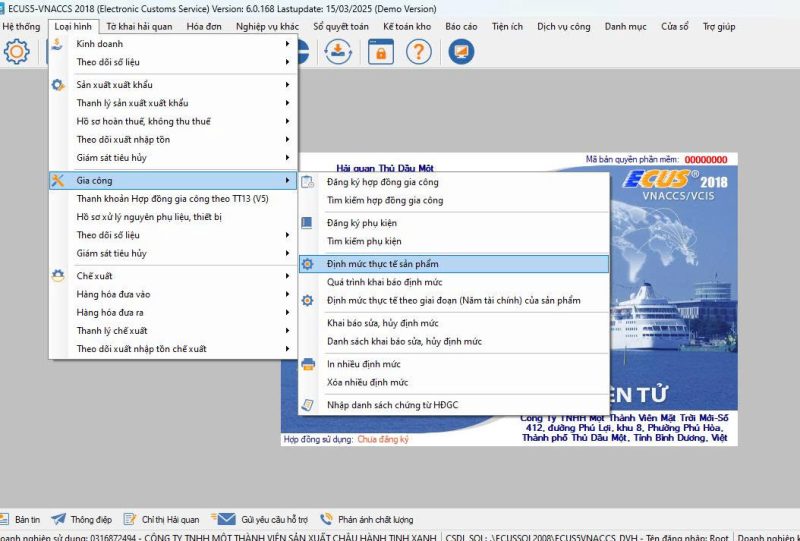
Task: Open the Tờ khai hải quan menu
Action: click(139, 27)
